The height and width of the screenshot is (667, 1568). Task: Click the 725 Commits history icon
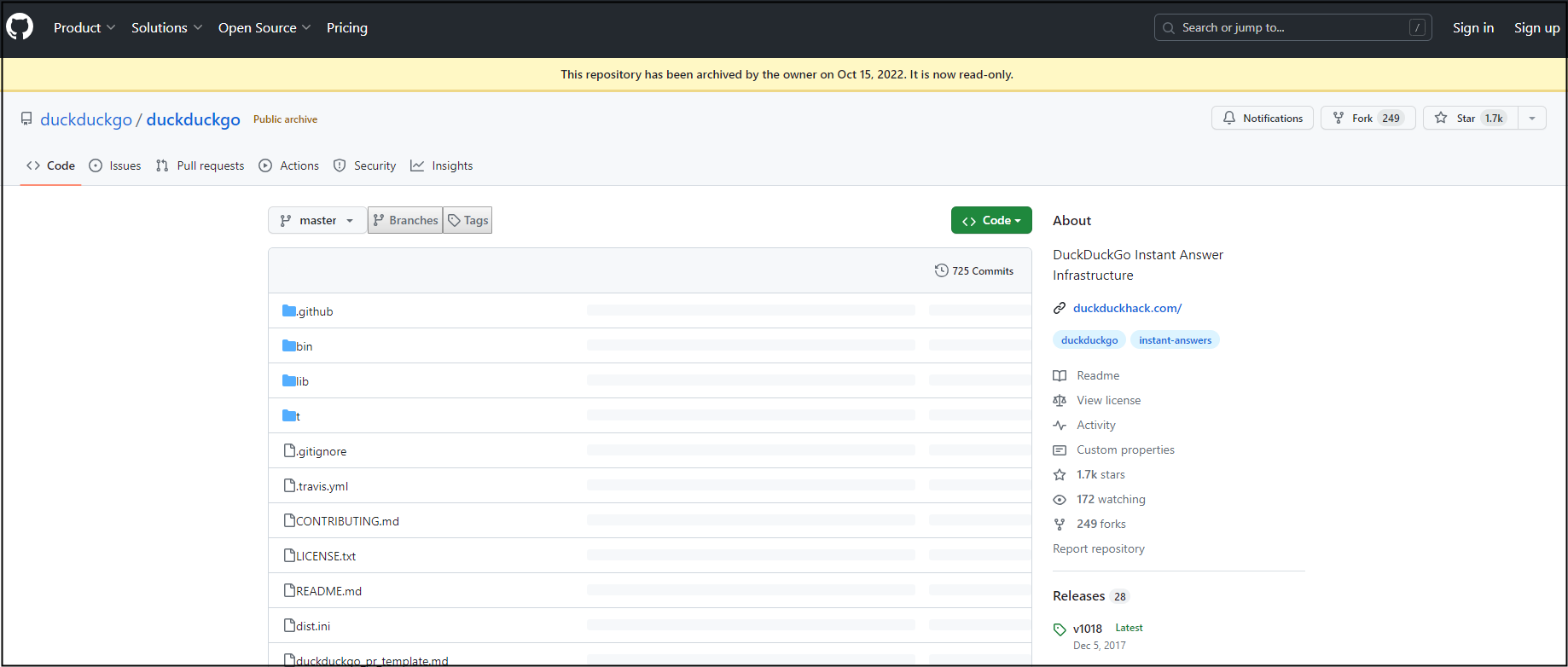click(x=941, y=270)
